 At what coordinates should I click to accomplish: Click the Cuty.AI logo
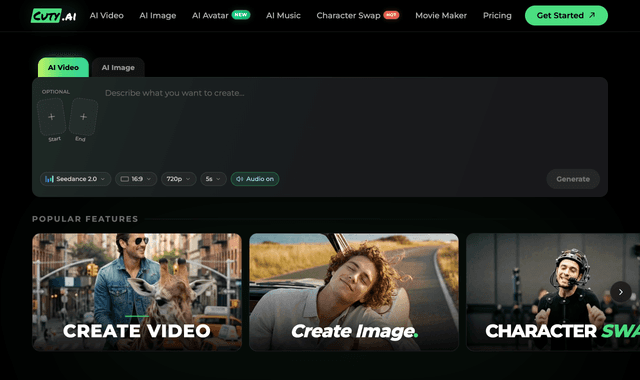(53, 16)
